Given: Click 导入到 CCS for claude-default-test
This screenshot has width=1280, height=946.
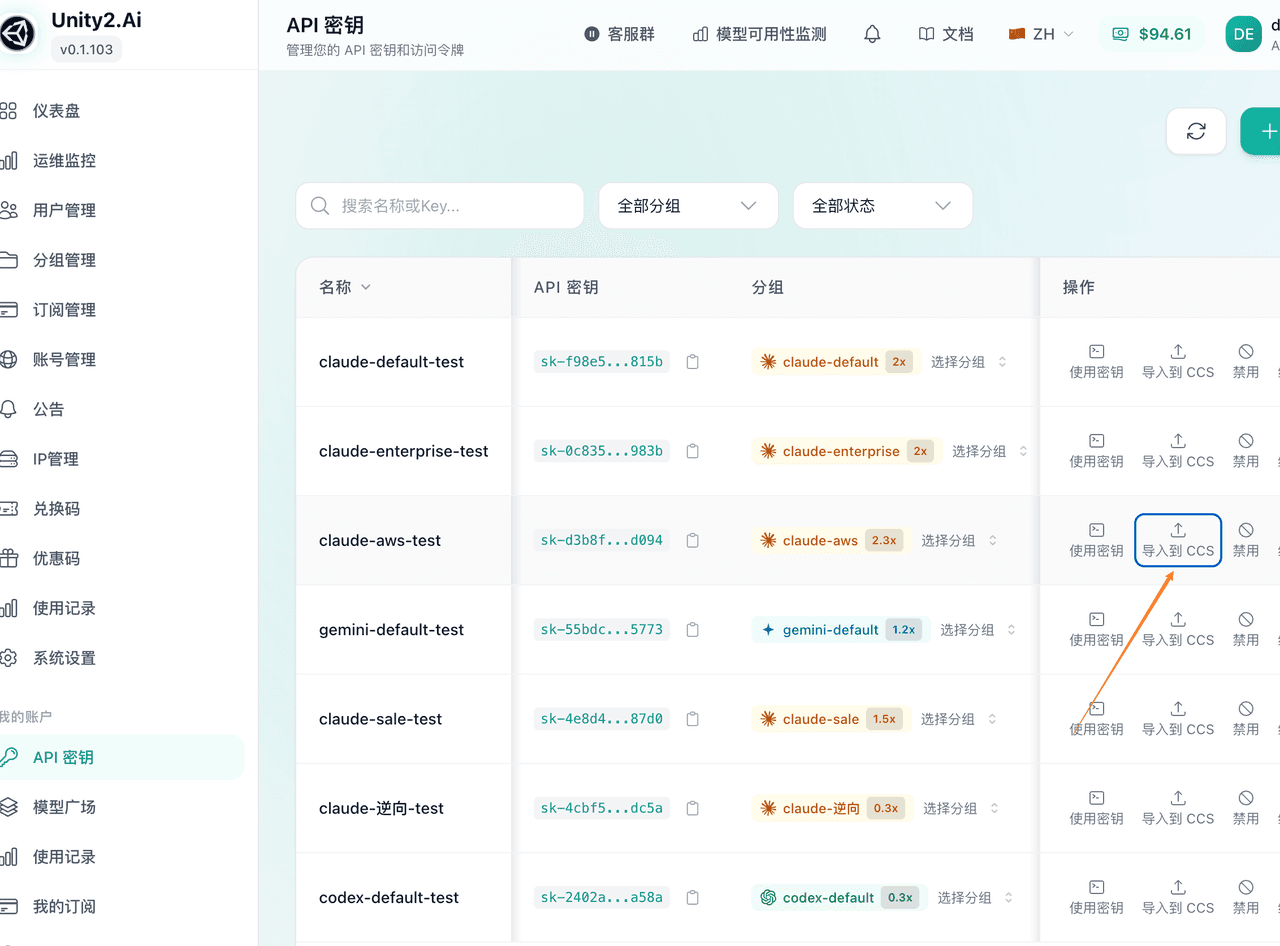Looking at the screenshot, I should point(1178,362).
